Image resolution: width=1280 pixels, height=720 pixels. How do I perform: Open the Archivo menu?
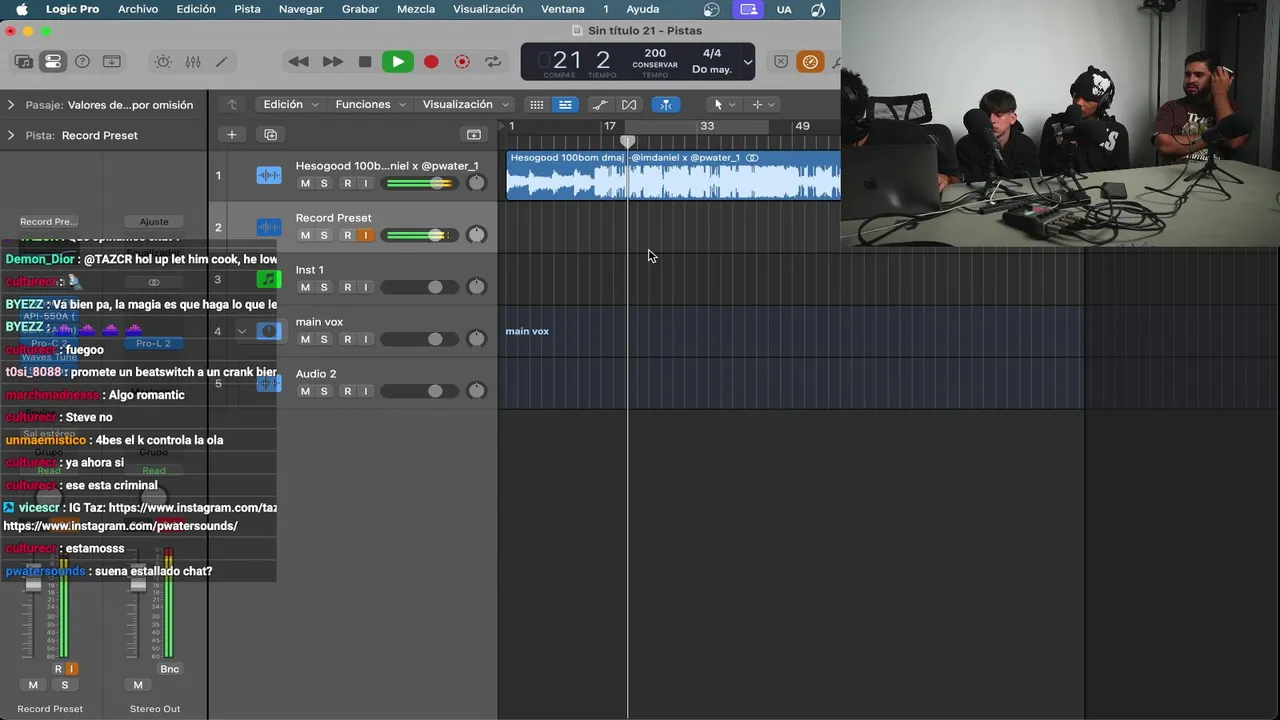tap(138, 9)
